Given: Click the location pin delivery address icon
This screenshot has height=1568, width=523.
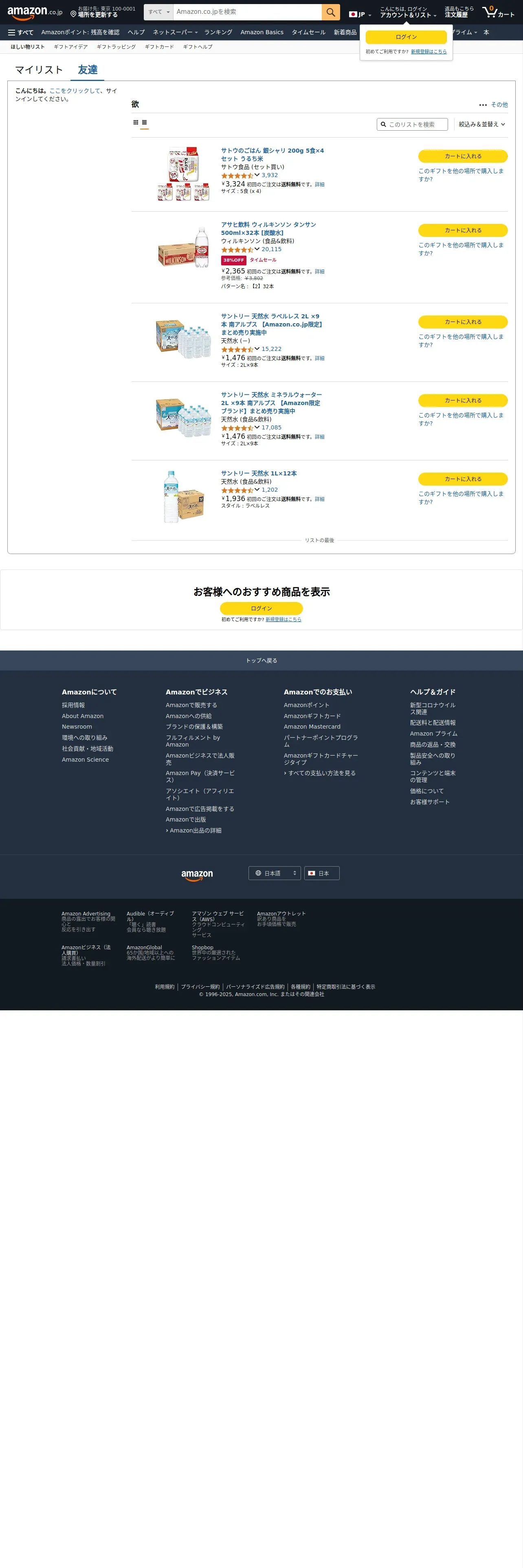Looking at the screenshot, I should click(73, 14).
